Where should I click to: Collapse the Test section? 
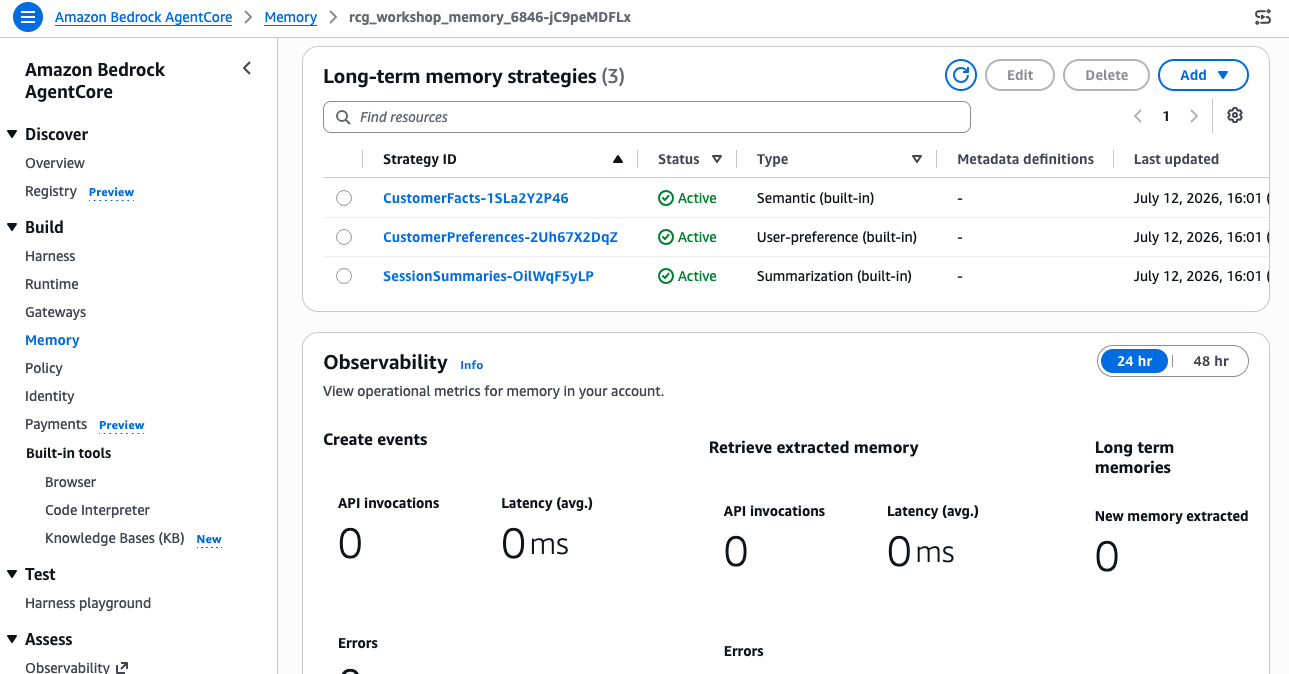point(12,574)
